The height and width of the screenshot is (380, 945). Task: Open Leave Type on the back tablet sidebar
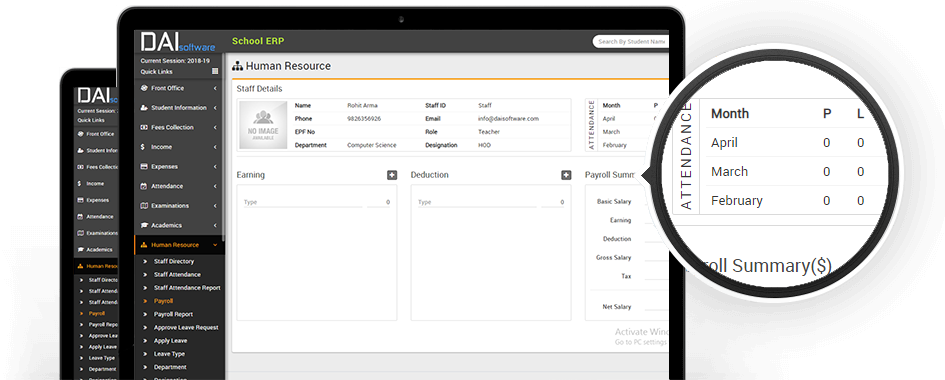click(x=102, y=358)
